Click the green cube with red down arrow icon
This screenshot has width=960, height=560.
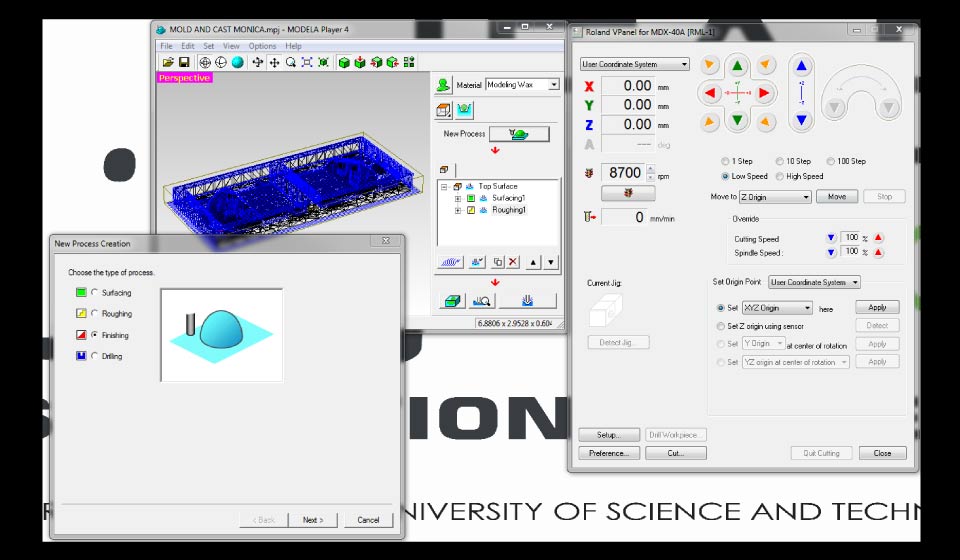[360, 62]
